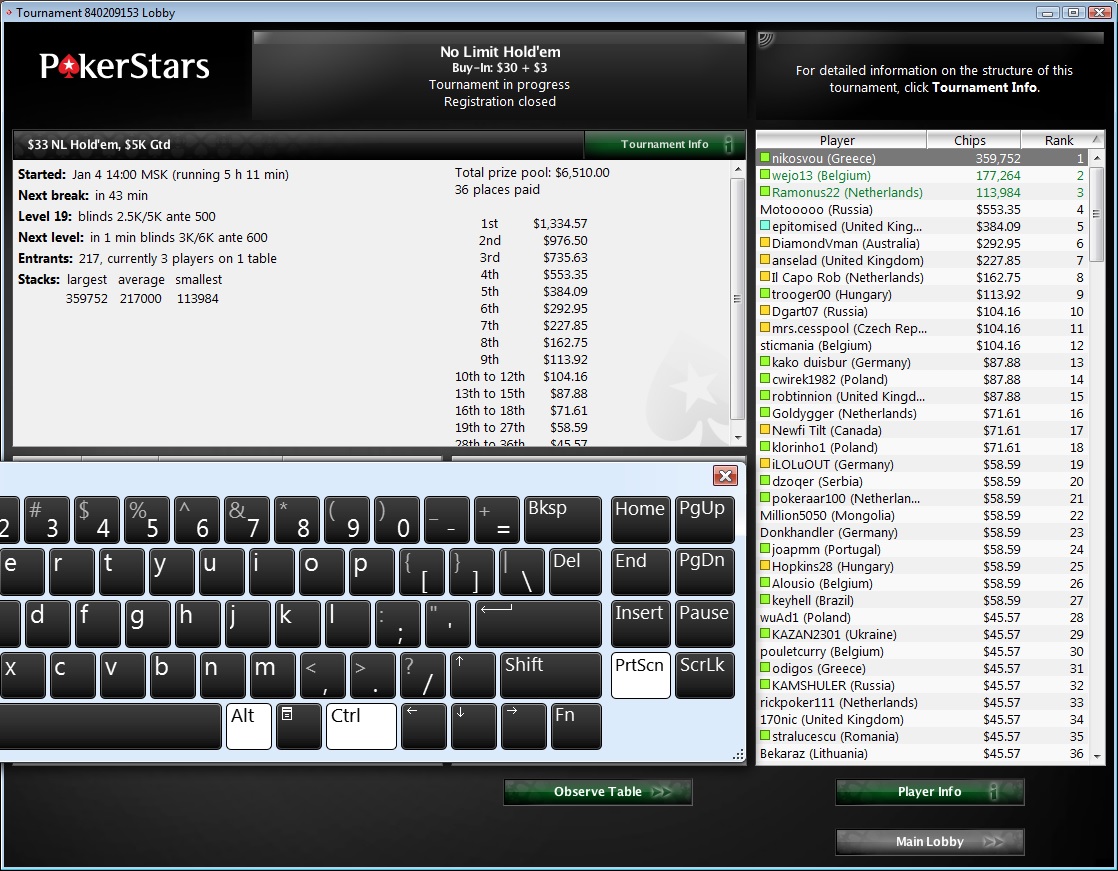1118x871 pixels.
Task: Select player Dgart07 (Russia)
Action: 923,311
